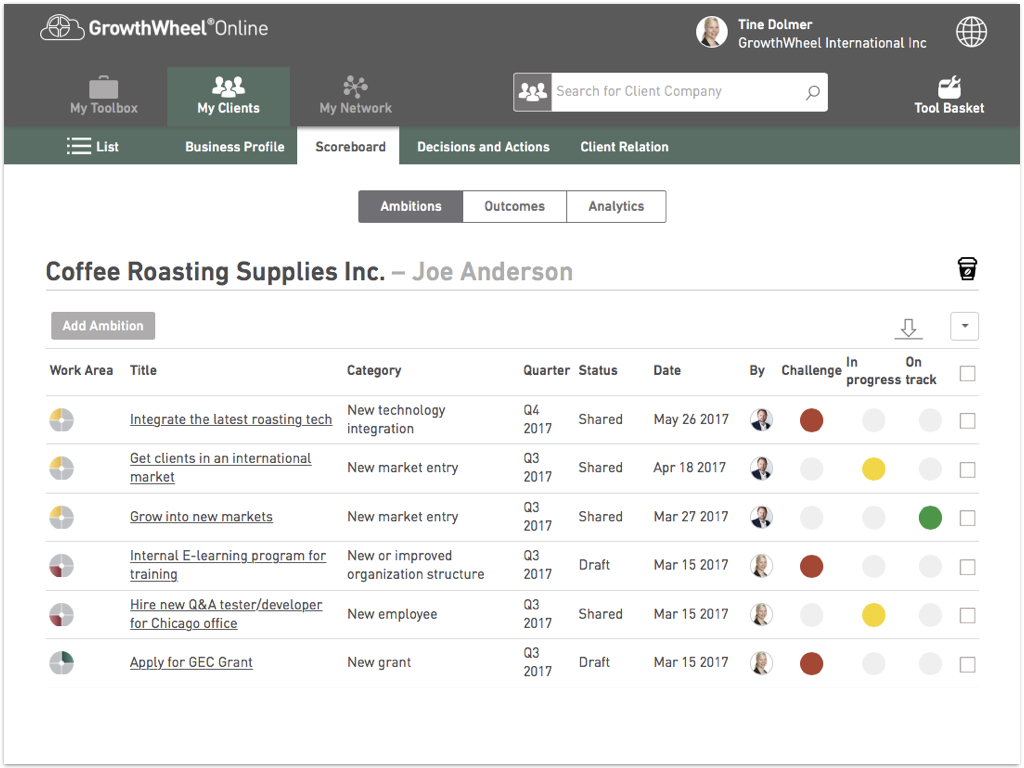Open 'Get clients in an international market' link
Viewport: 1024px width, 768px height.
pyautogui.click(x=220, y=468)
